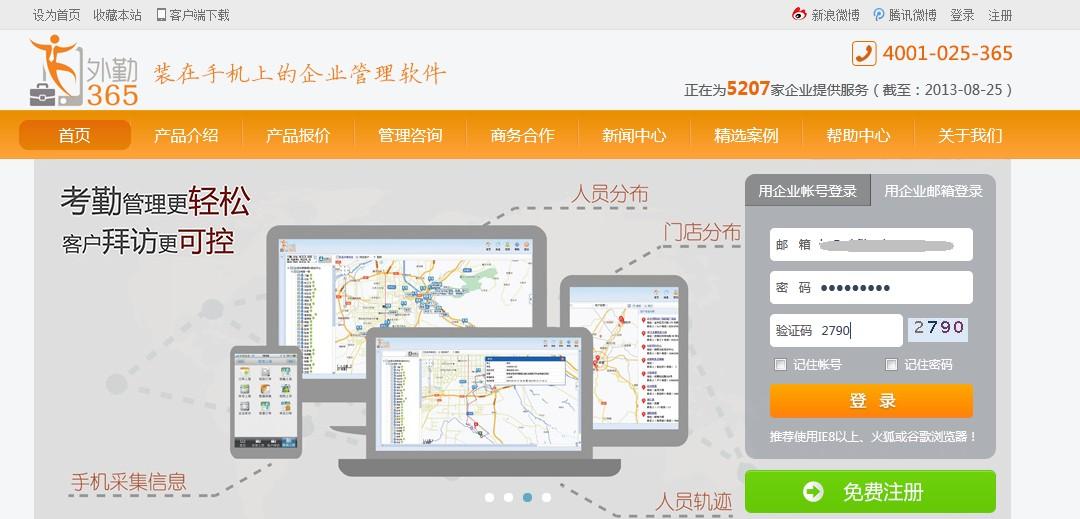Viewport: 1080px width, 519px height.
Task: Enable the 记住密码 checkbox
Action: (x=891, y=365)
